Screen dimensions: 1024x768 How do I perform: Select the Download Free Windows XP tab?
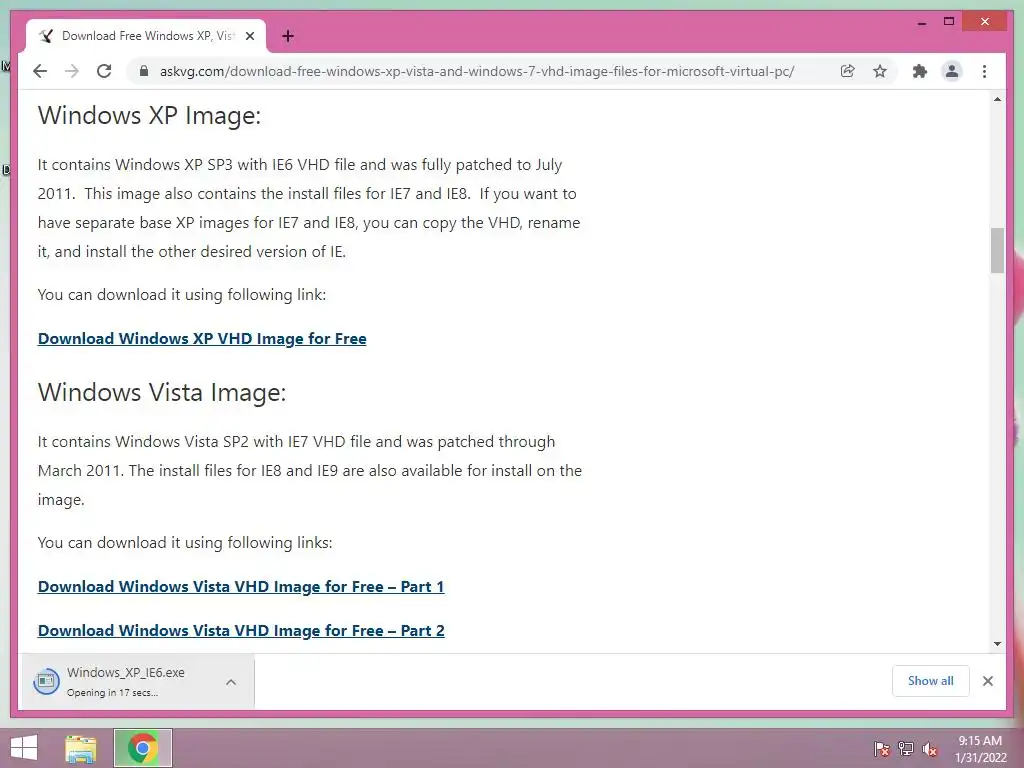pyautogui.click(x=146, y=36)
